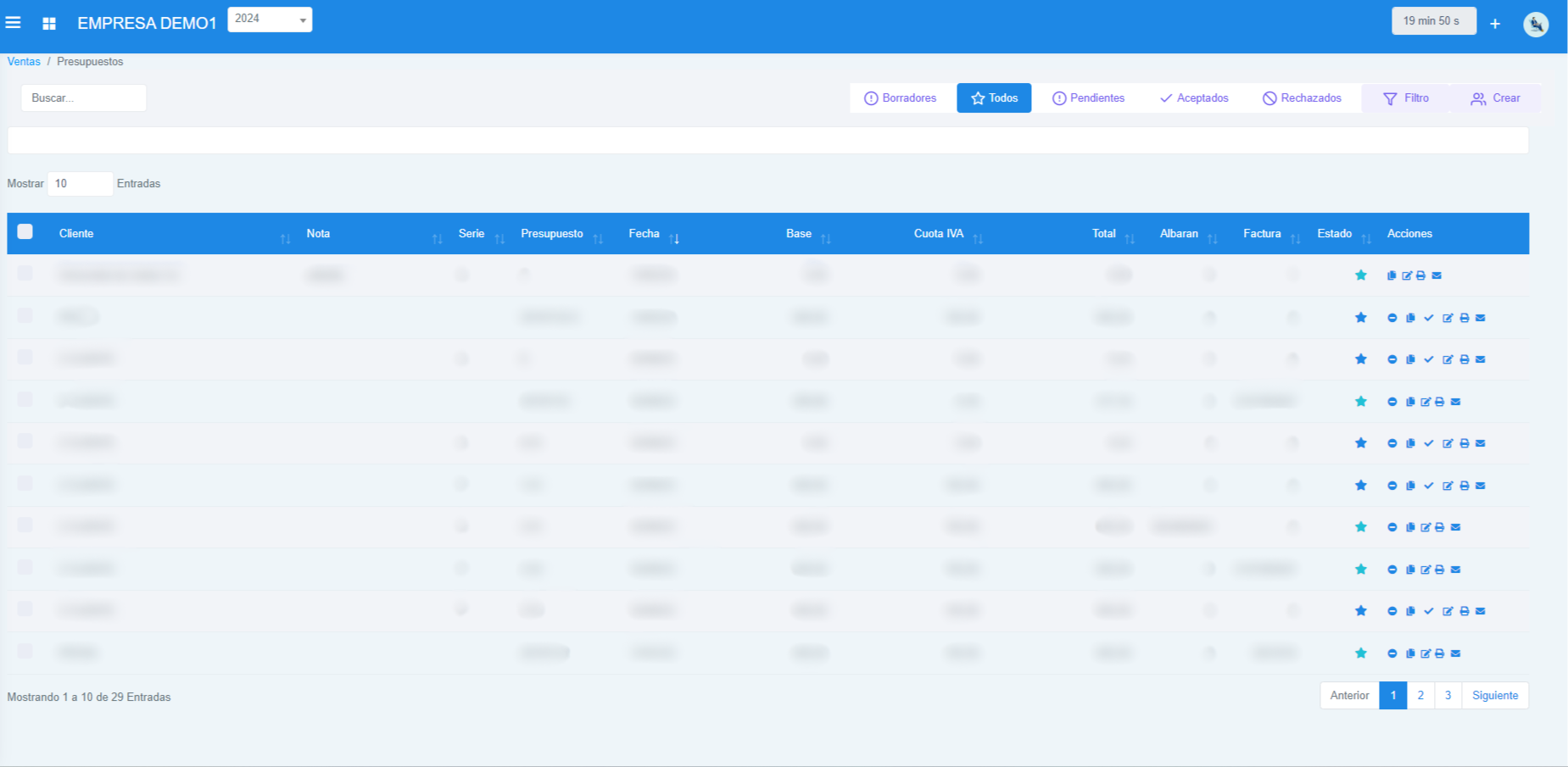Screen dimensions: 1568x767
Task: Click the email envelope icon in the first row
Action: pyautogui.click(x=1437, y=275)
